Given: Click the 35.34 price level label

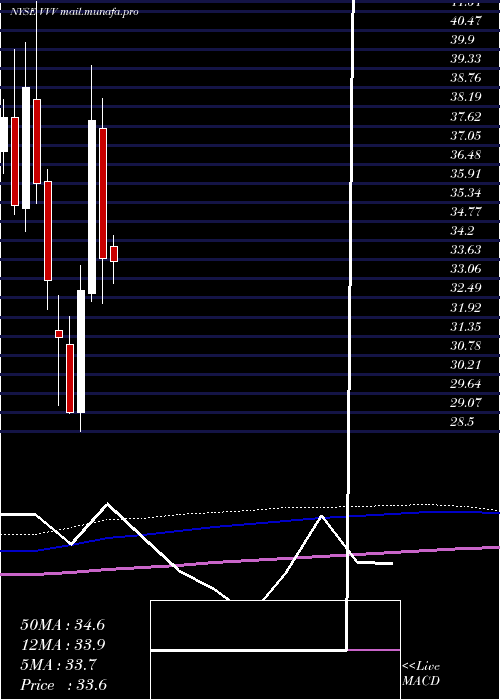Looking at the screenshot, I should click(x=466, y=193).
